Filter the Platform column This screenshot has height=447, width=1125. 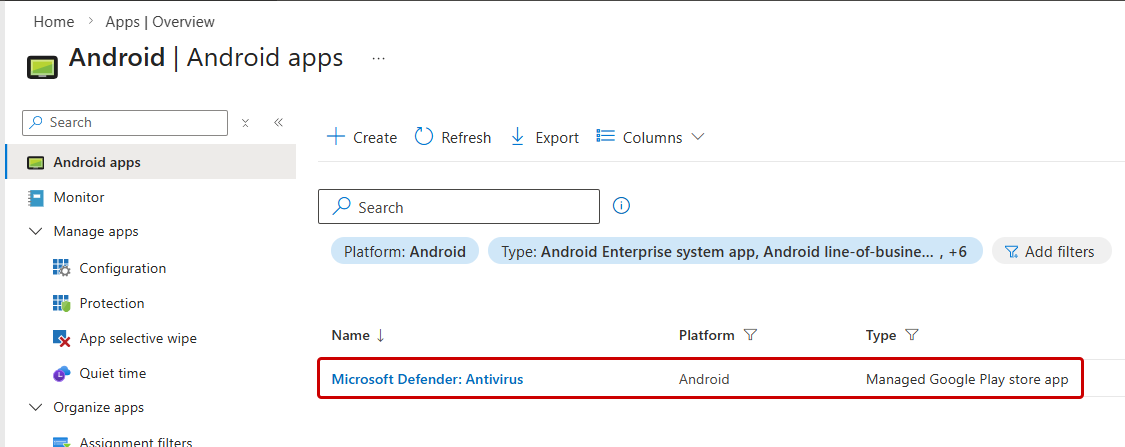click(750, 335)
